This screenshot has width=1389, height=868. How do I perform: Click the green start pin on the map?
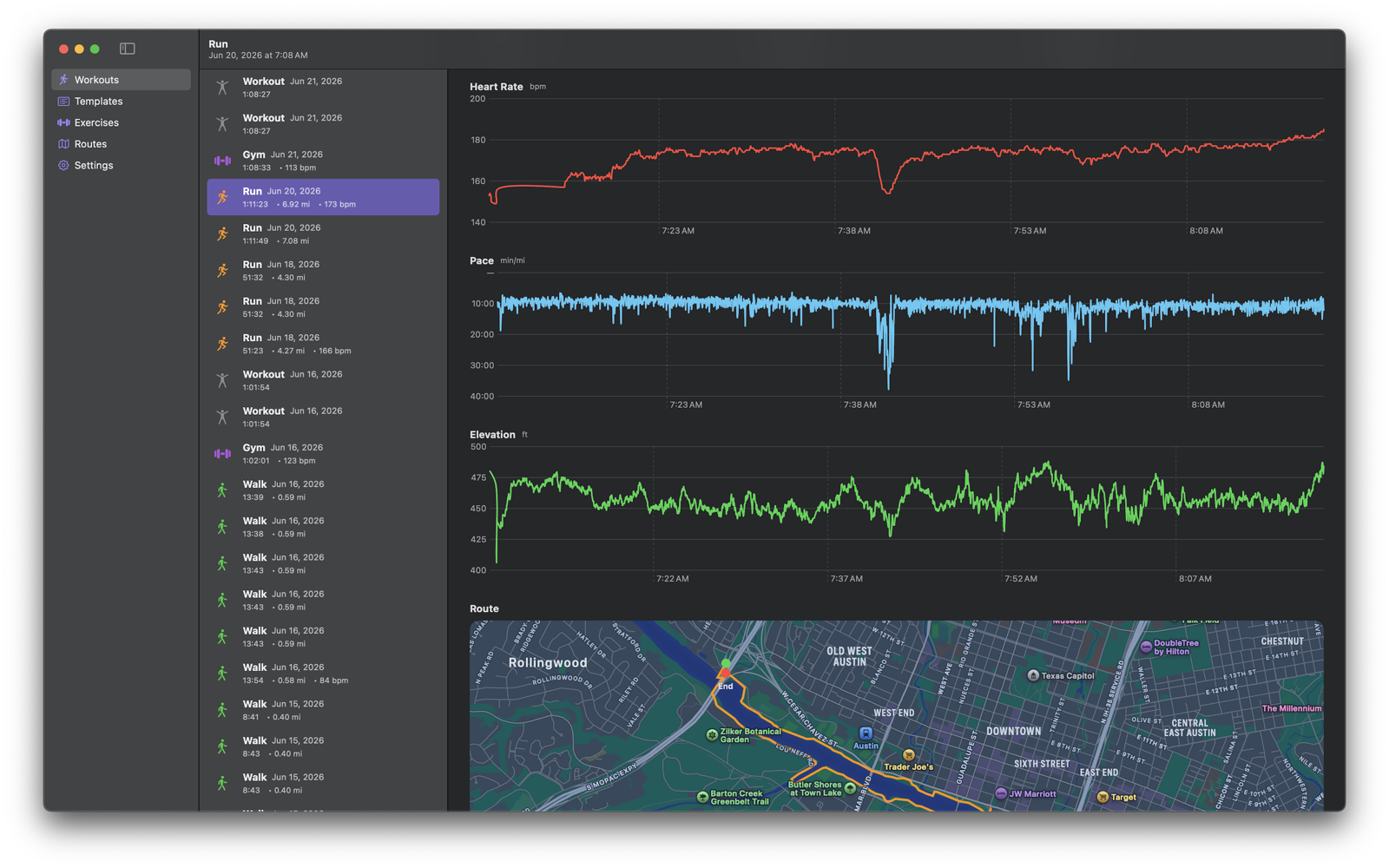click(x=726, y=664)
